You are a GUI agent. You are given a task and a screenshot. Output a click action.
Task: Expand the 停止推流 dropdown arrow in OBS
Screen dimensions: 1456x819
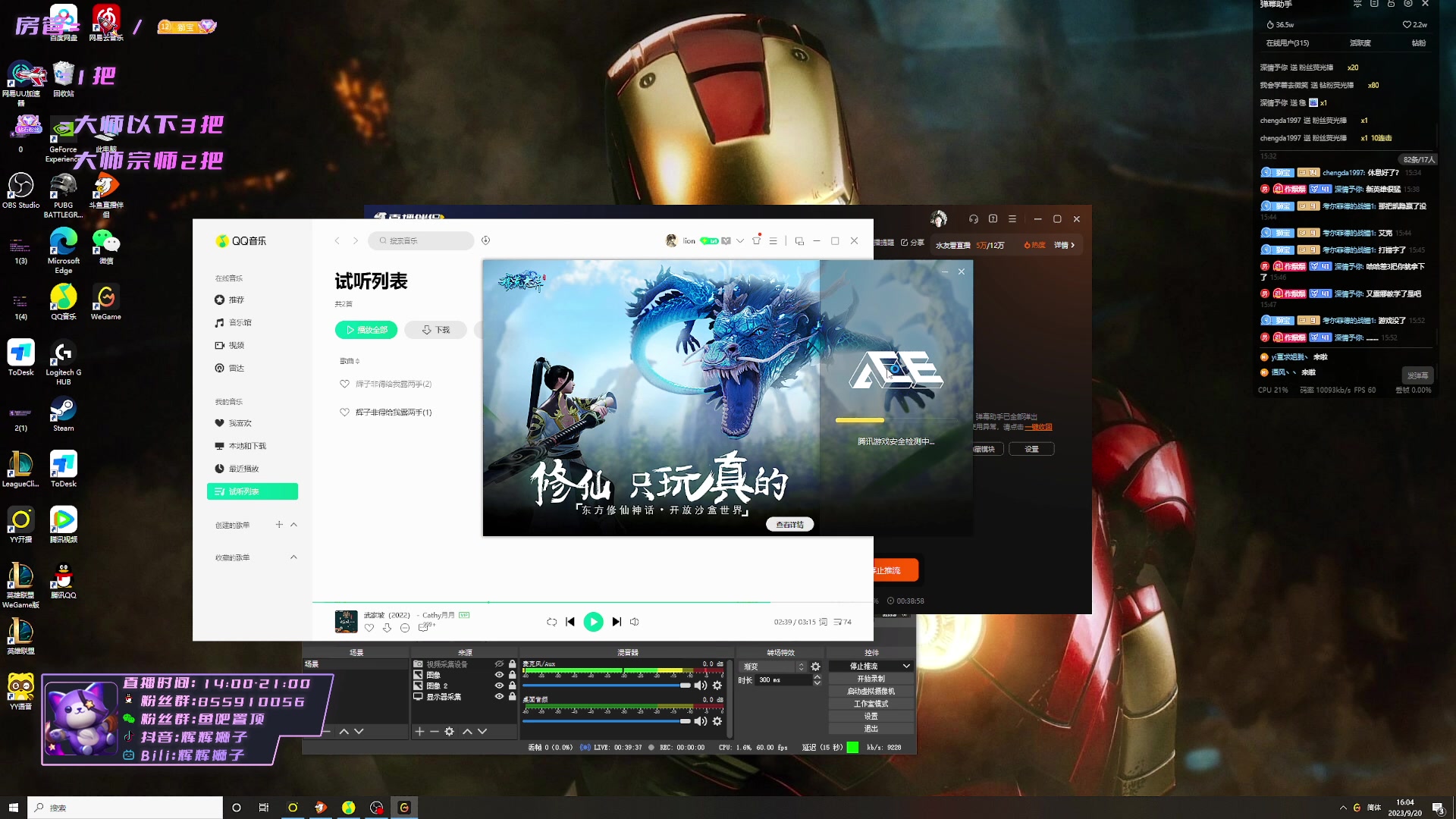906,666
